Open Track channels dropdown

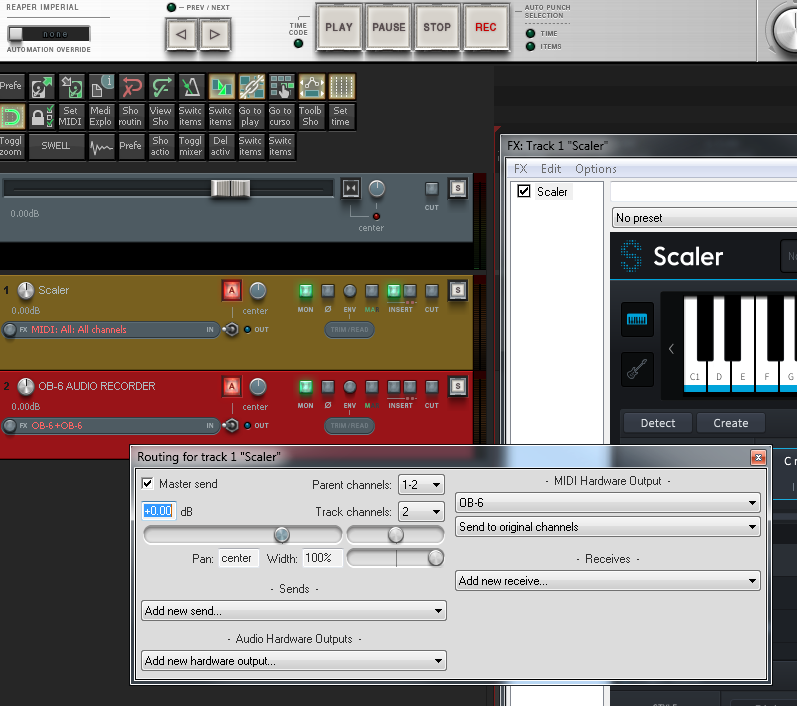[421, 512]
